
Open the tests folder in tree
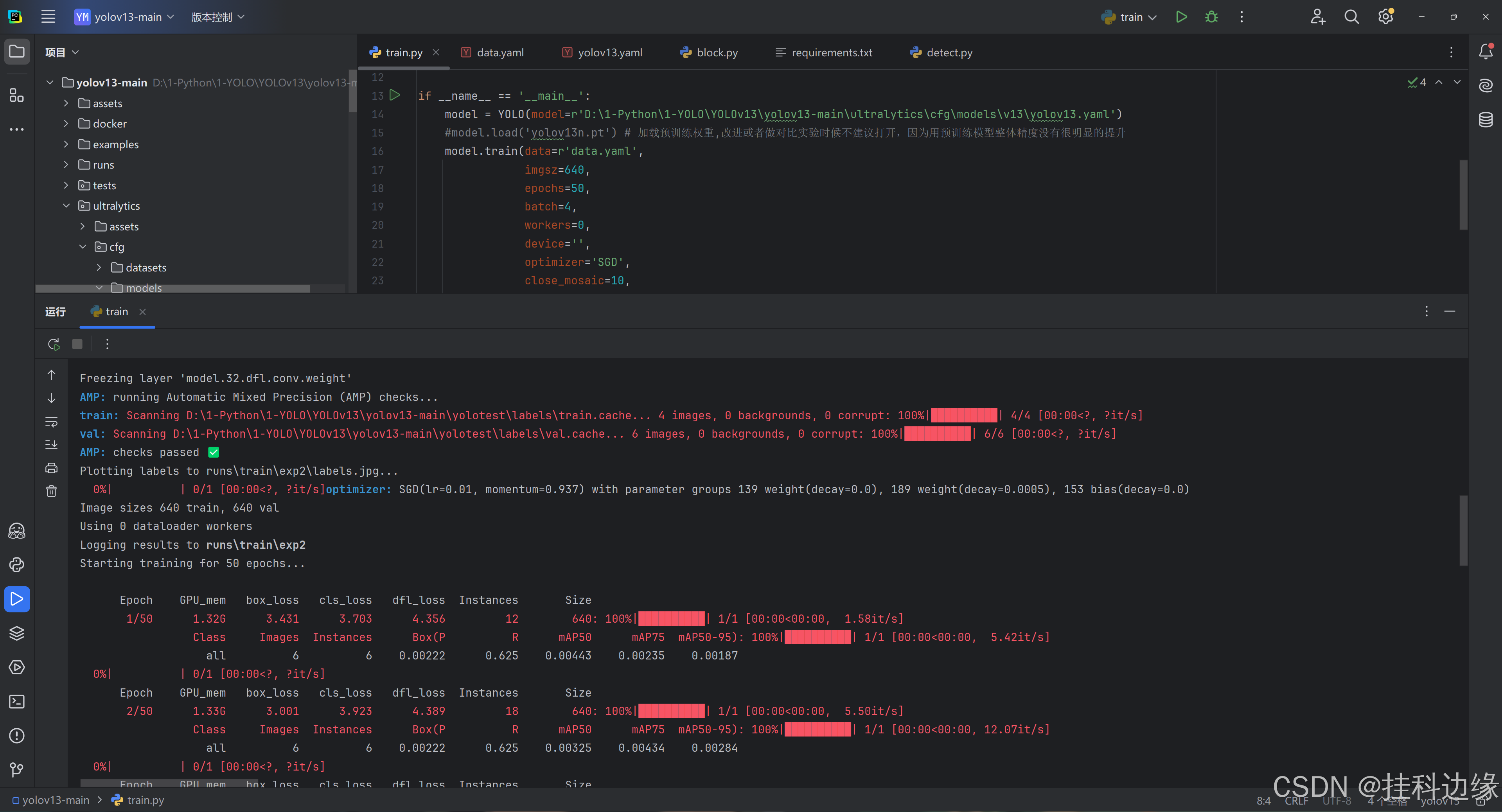pos(98,185)
